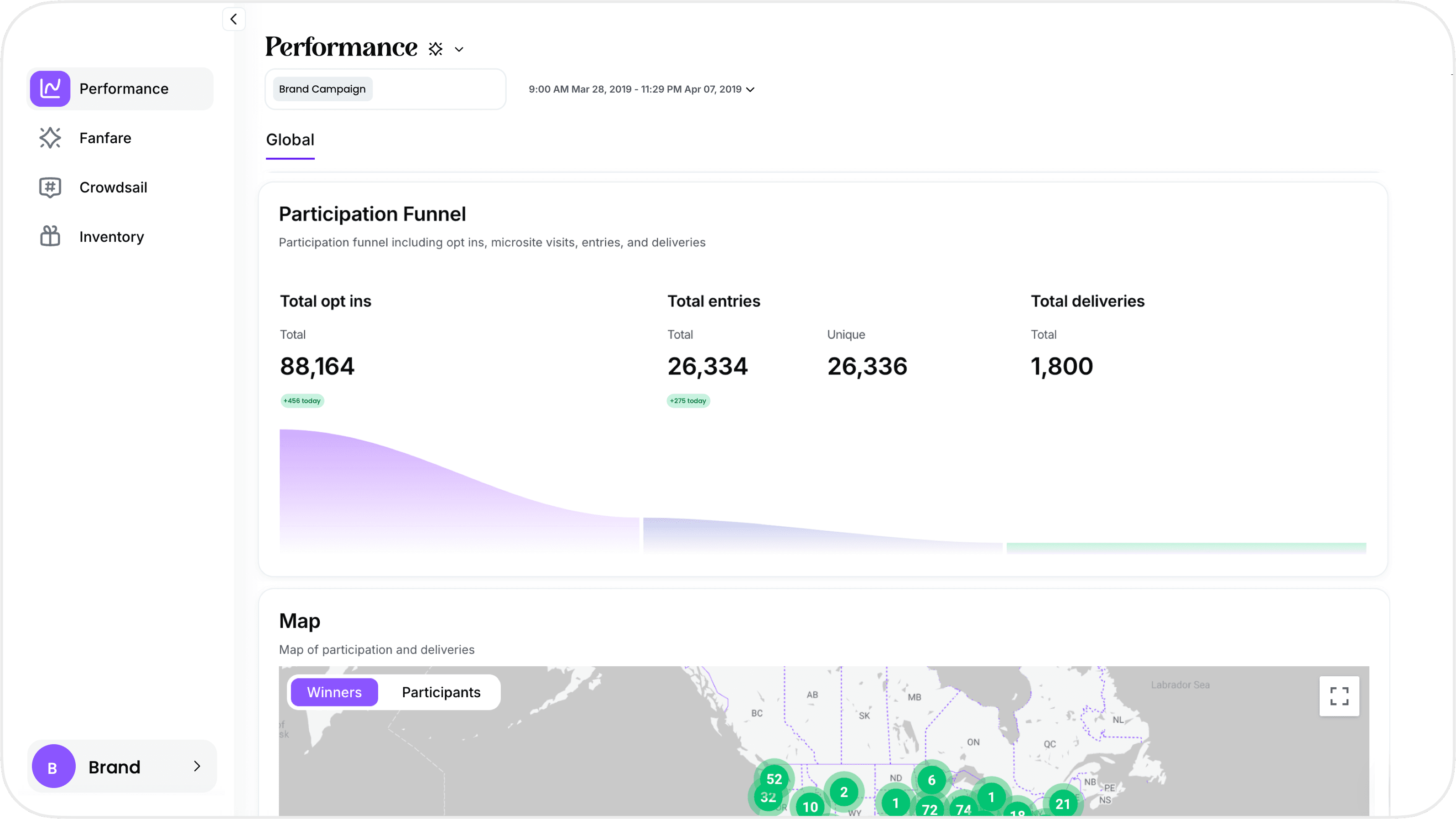1456x819 pixels.
Task: Click the +456 today badge
Action: pyautogui.click(x=302, y=401)
